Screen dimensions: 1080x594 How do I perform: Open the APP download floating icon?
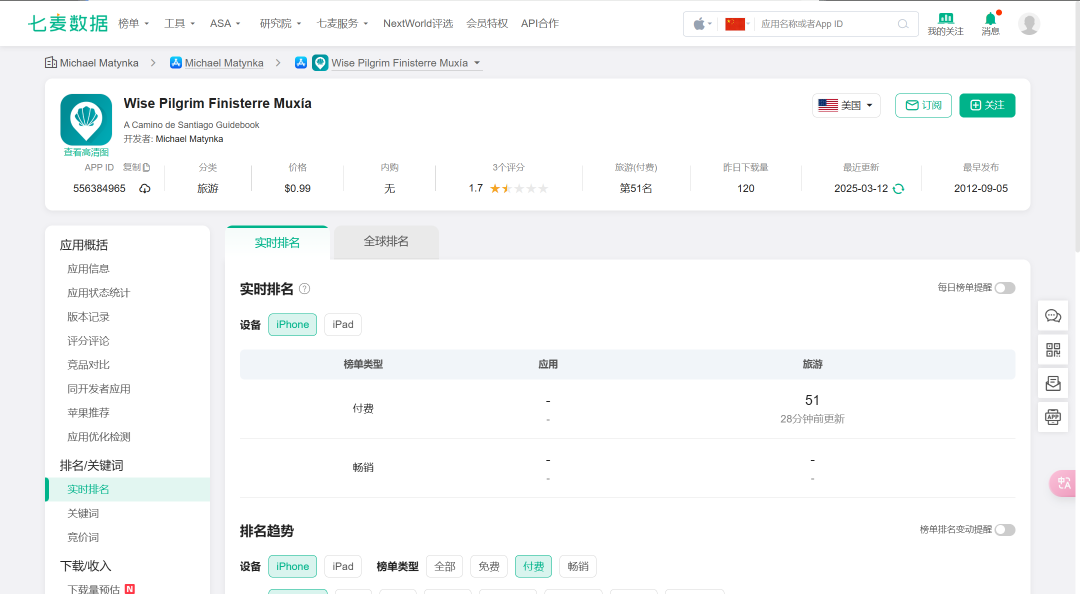[1053, 417]
